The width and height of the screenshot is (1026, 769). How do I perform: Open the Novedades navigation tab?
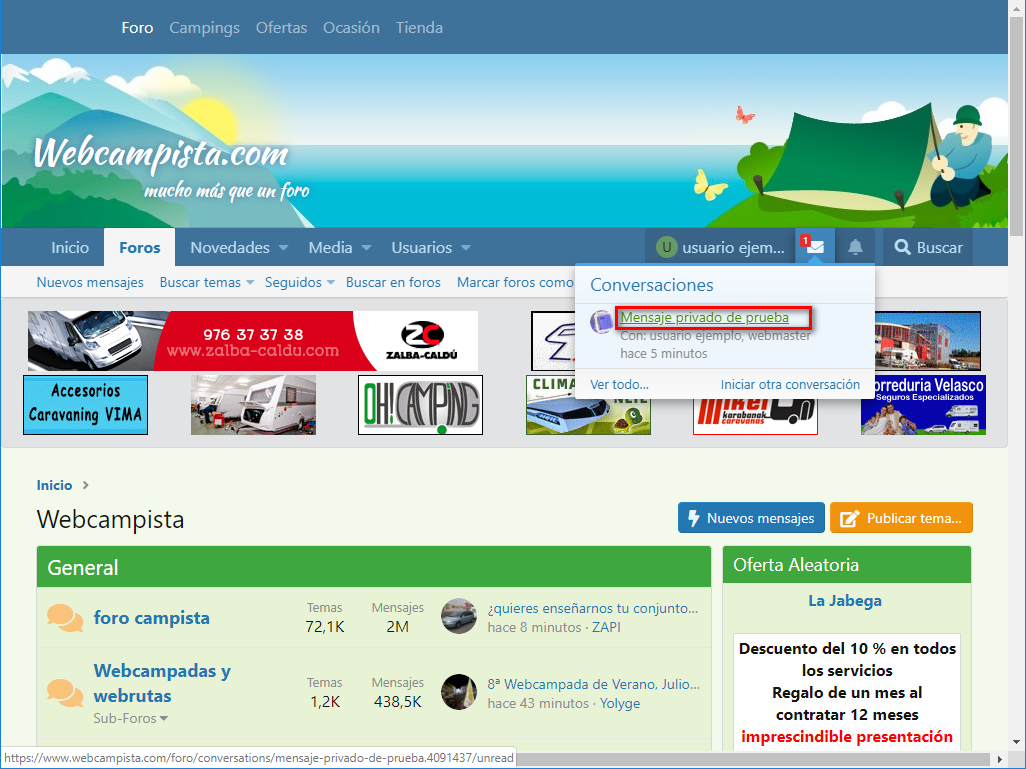[230, 247]
